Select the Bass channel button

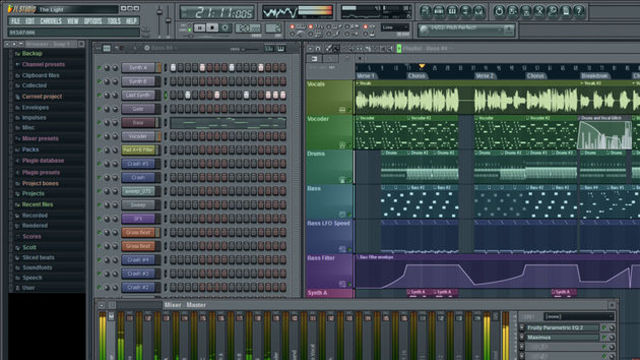[138, 122]
